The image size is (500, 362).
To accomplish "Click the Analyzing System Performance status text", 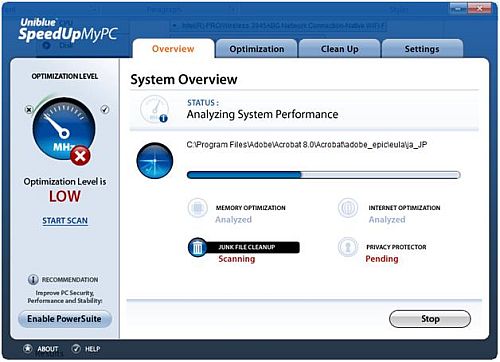I will coord(262,114).
